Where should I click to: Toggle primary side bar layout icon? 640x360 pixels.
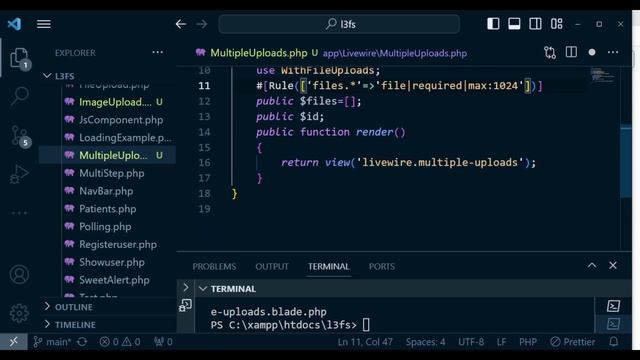click(493, 24)
